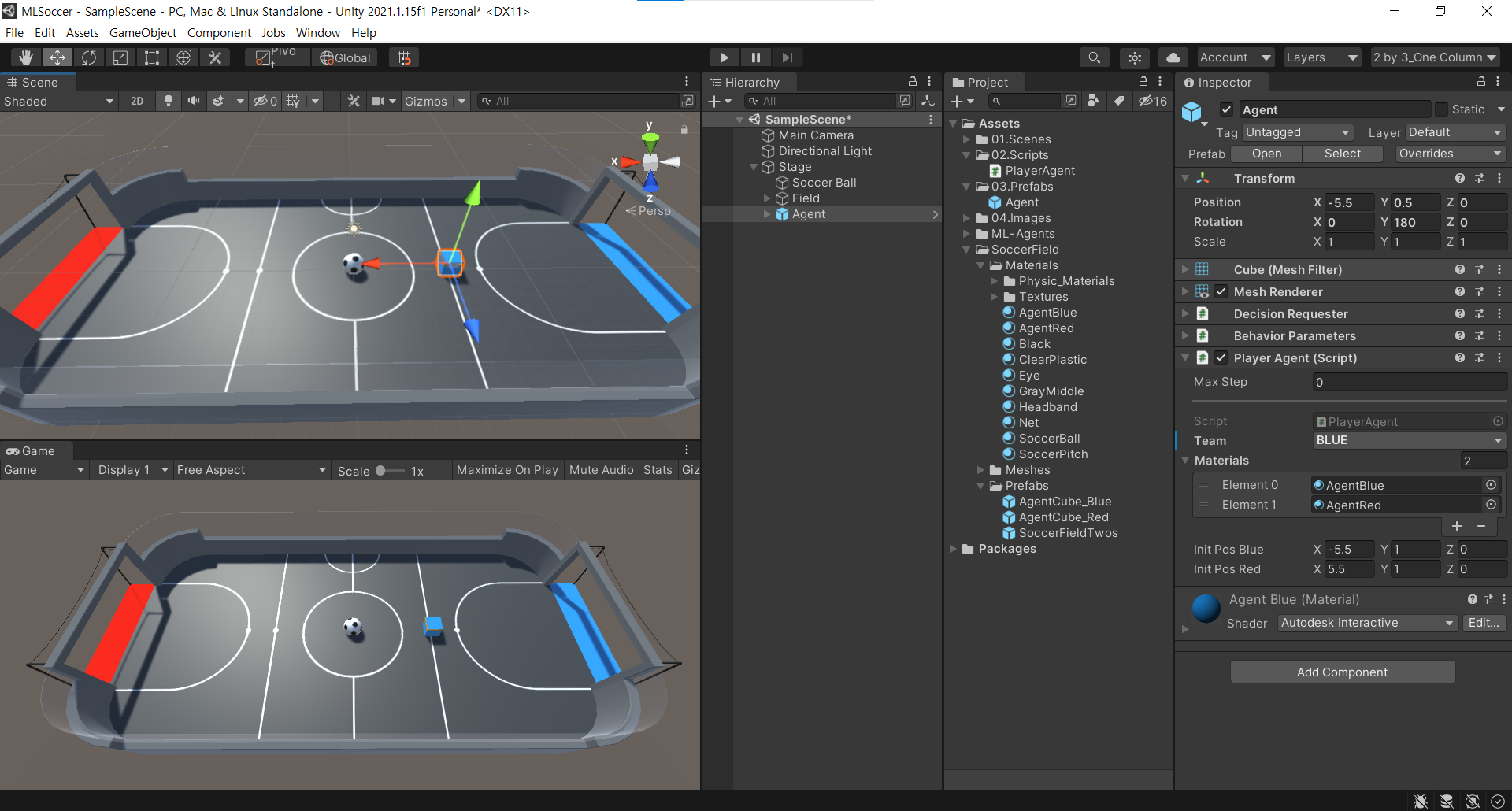1512x811 pixels.
Task: Collapse the Stage object in Hierarchy
Action: pos(754,167)
